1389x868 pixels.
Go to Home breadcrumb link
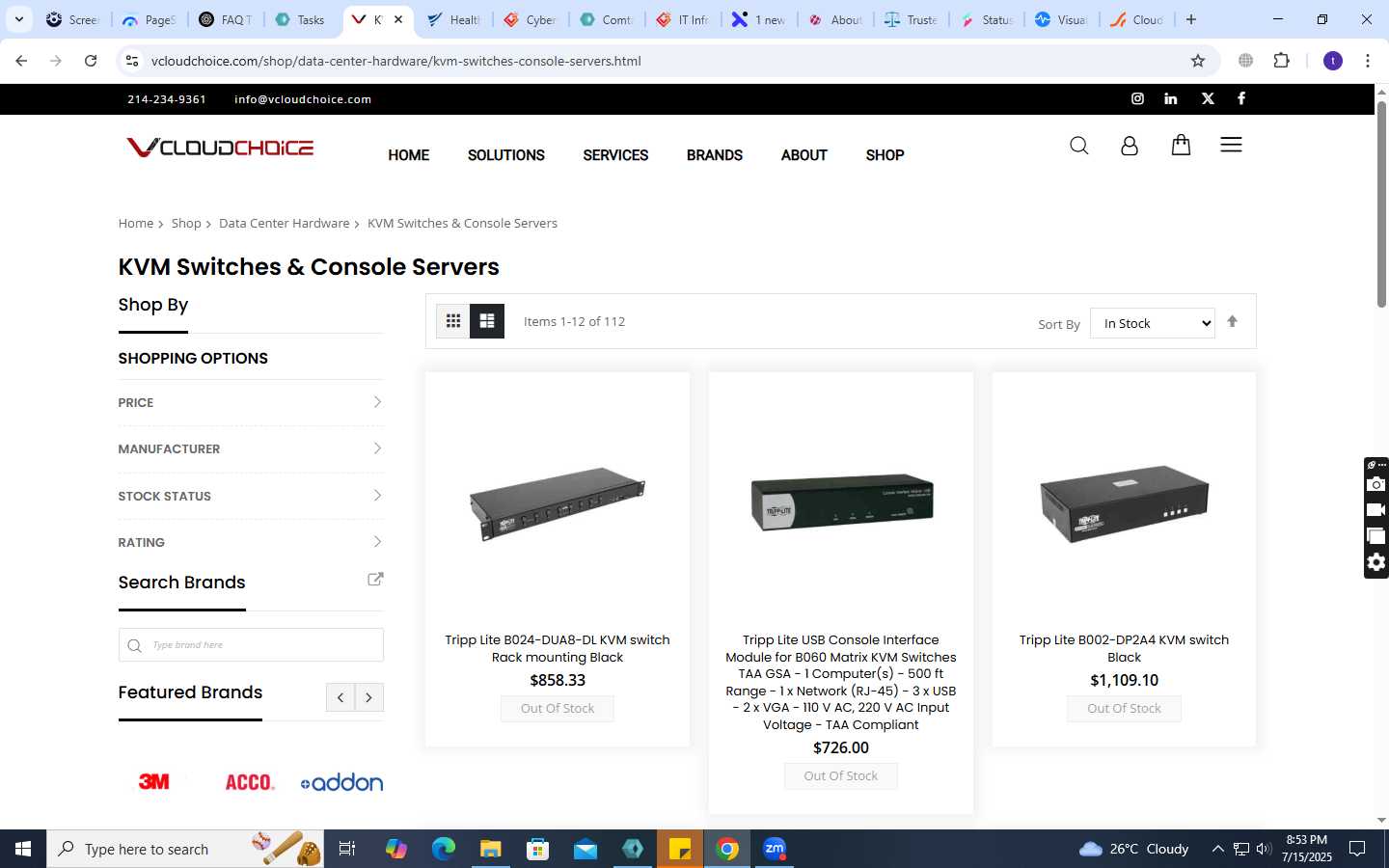(136, 223)
